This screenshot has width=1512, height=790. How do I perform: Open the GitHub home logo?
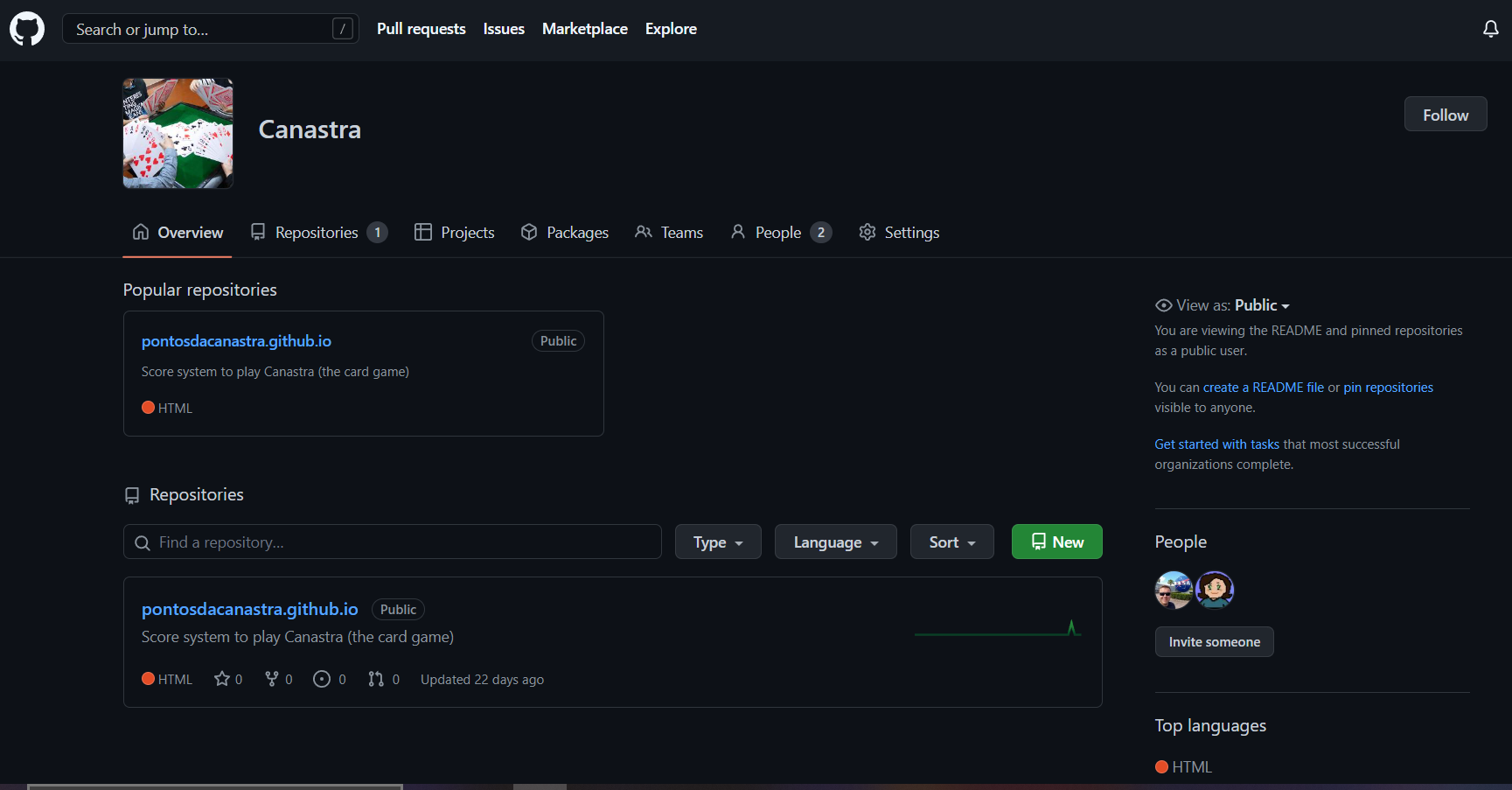27,29
